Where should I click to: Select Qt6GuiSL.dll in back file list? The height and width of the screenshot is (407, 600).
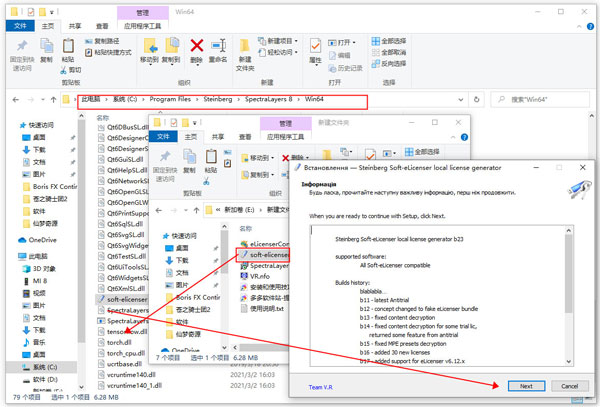[121, 159]
